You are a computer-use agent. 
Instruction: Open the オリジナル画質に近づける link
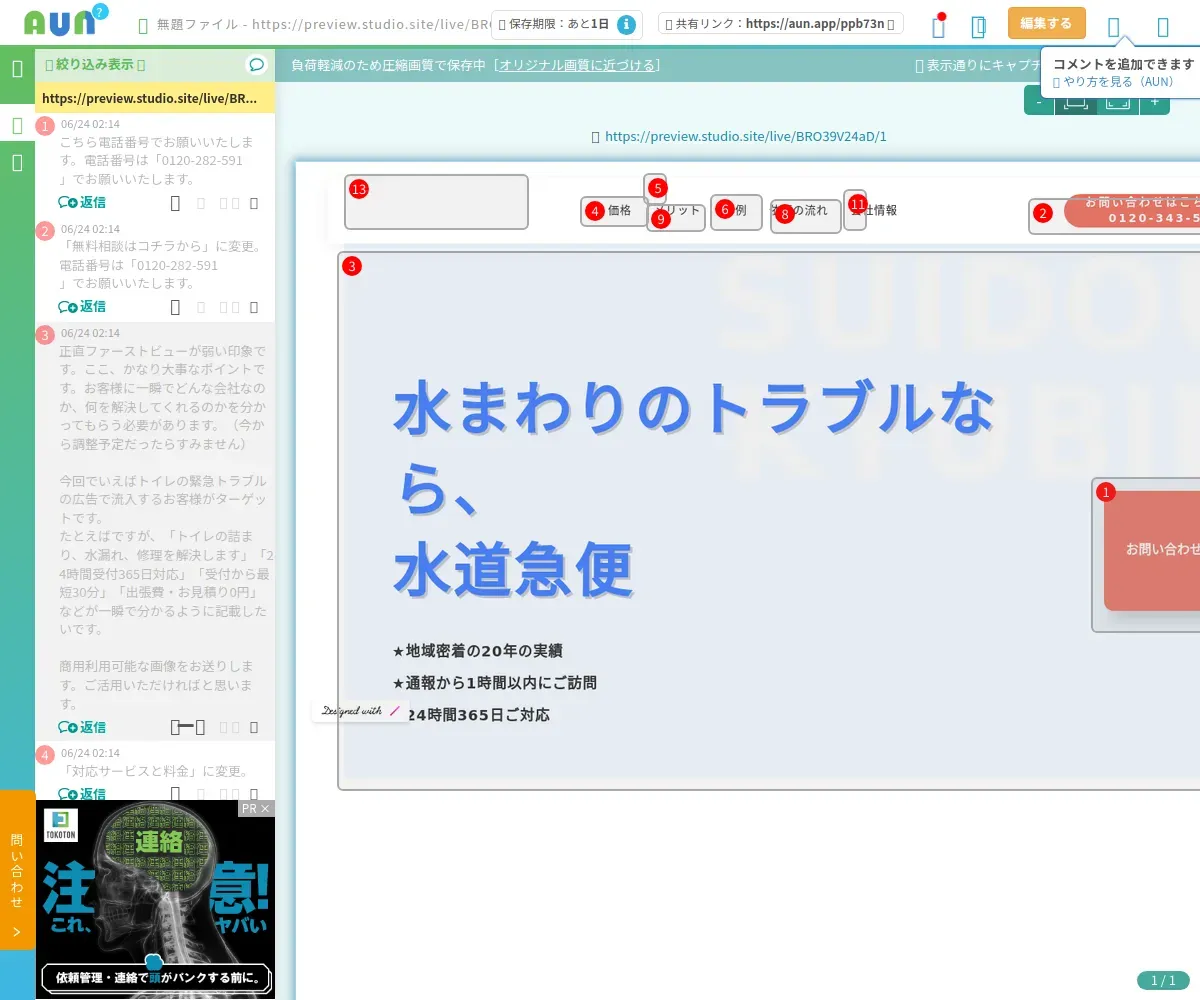point(577,65)
